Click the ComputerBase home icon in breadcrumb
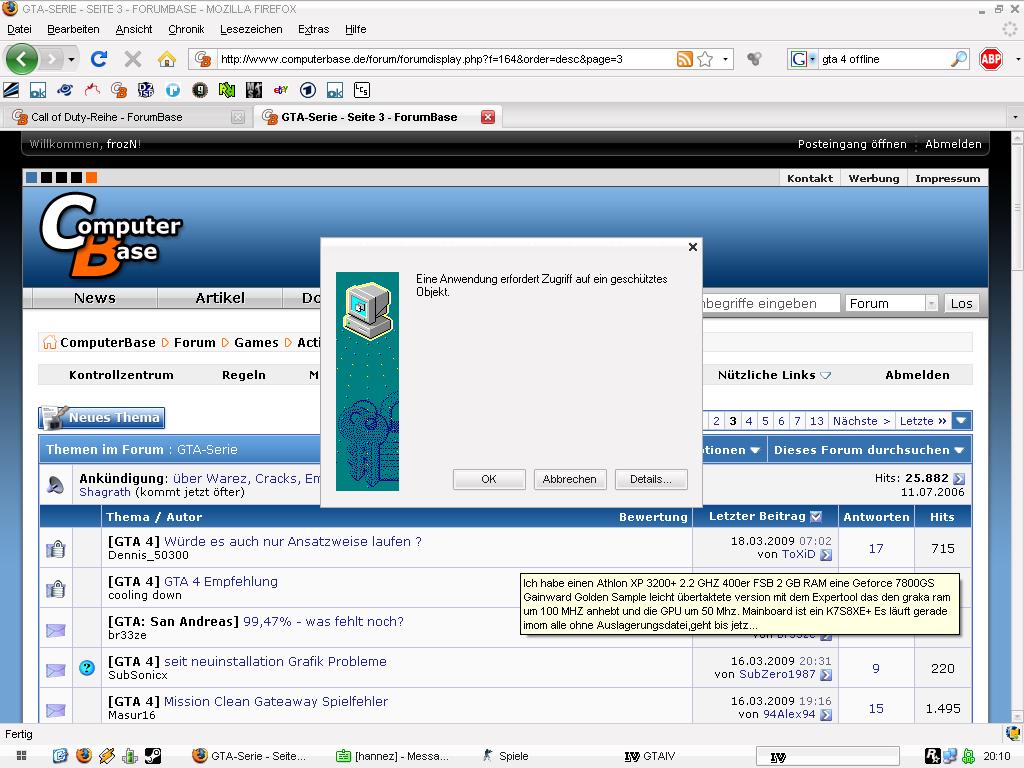 50,342
